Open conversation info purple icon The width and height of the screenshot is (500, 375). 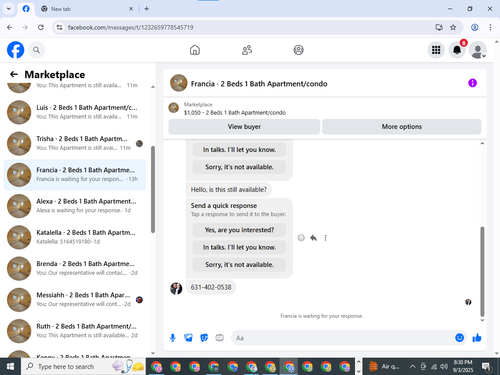[472, 83]
